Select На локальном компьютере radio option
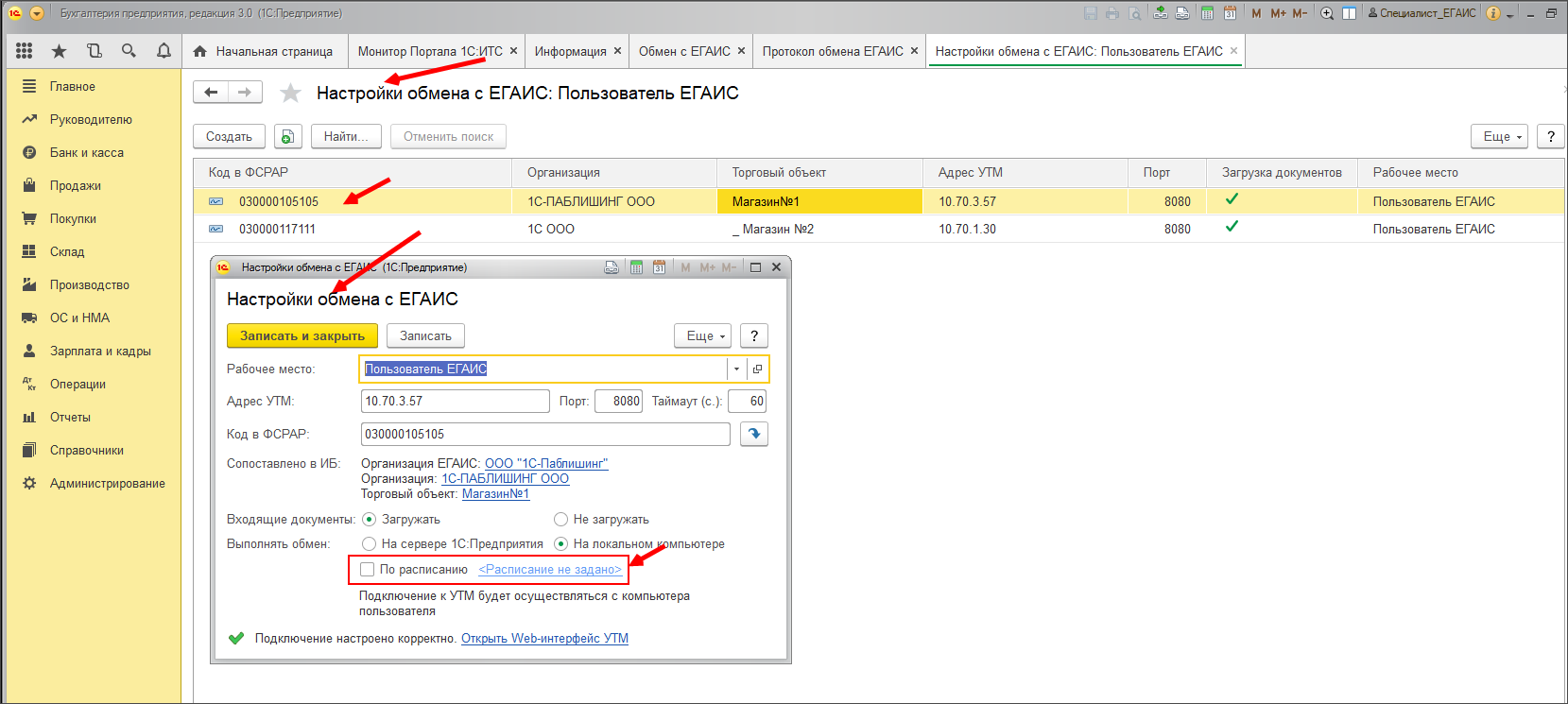The image size is (1568, 704). click(560, 543)
